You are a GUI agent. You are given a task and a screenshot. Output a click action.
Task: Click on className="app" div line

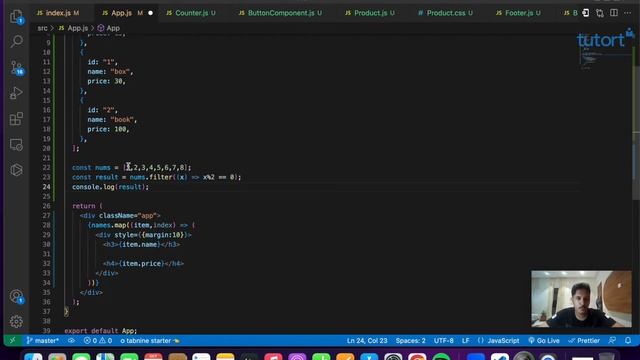click(x=120, y=216)
